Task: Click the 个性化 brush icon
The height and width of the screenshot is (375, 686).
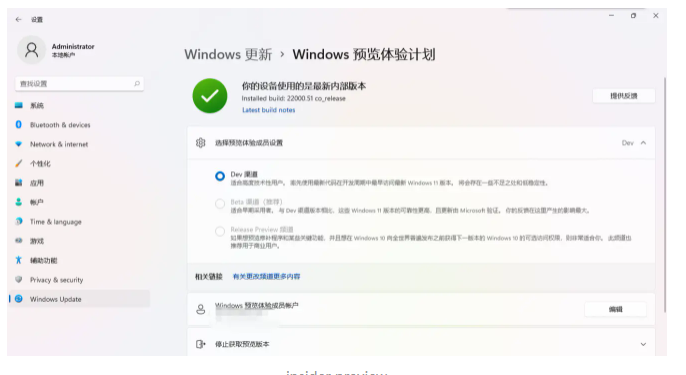Action: coord(18,163)
